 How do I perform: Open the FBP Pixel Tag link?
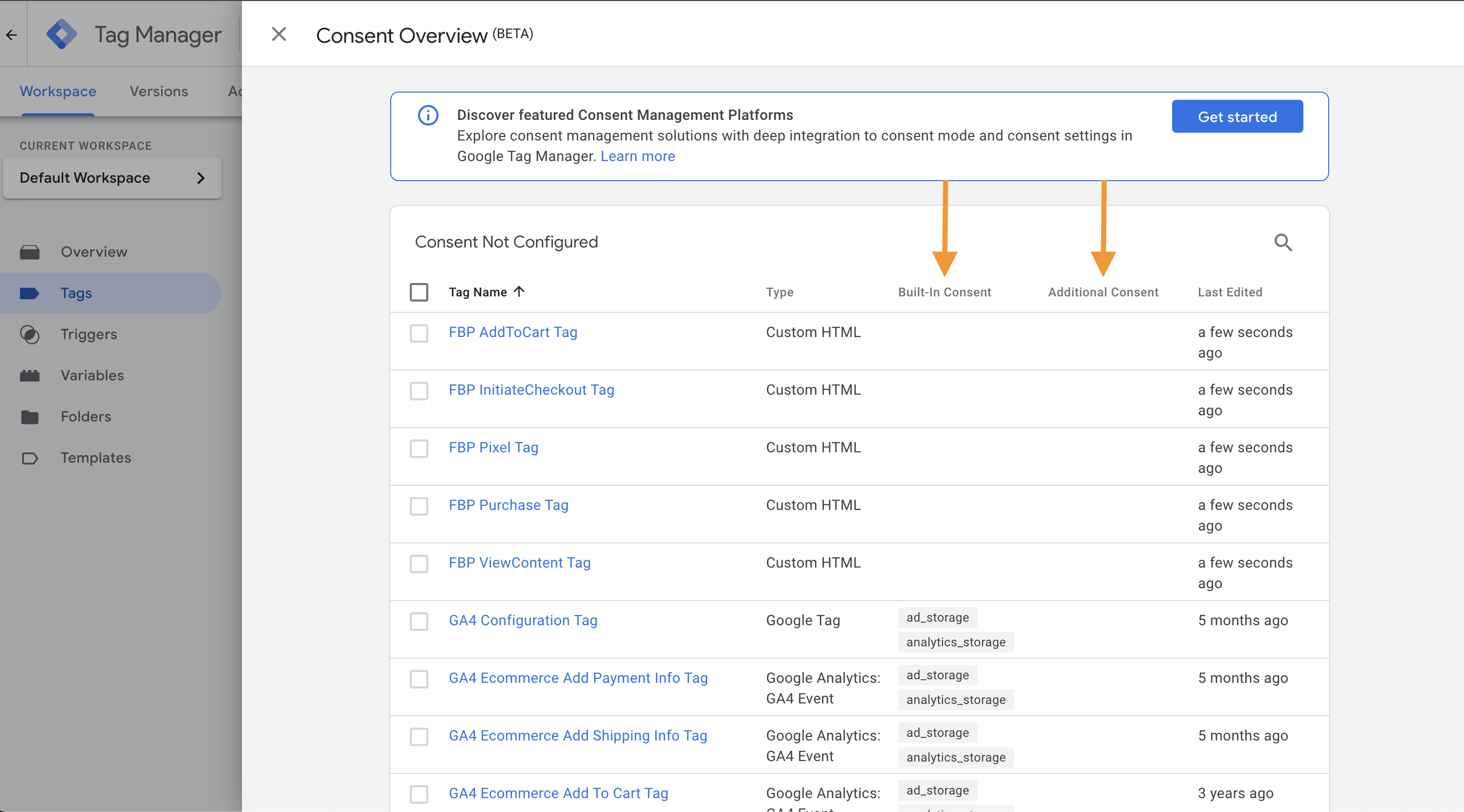point(493,448)
